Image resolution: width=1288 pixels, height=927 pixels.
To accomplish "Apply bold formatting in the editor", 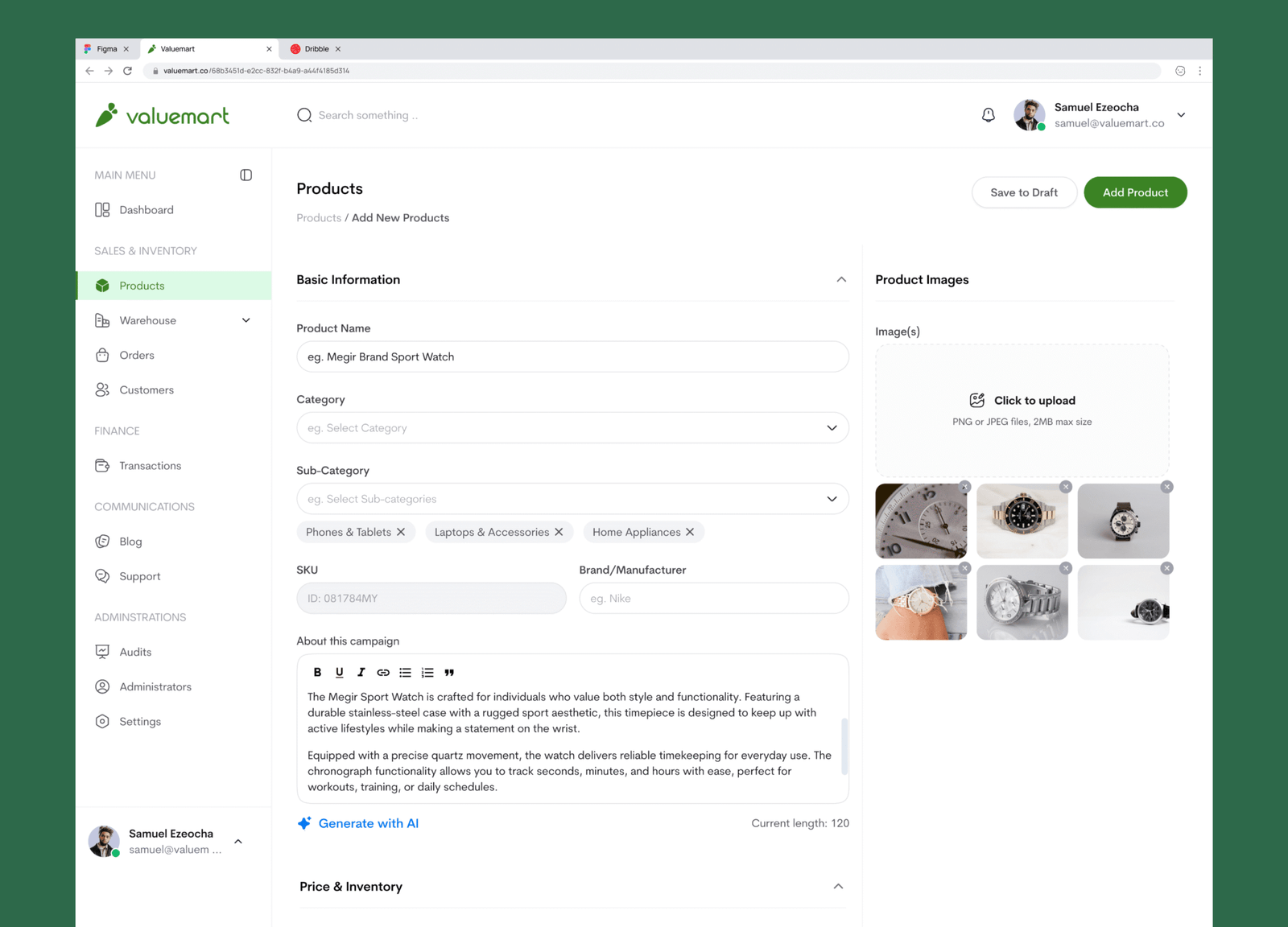I will [x=317, y=673].
